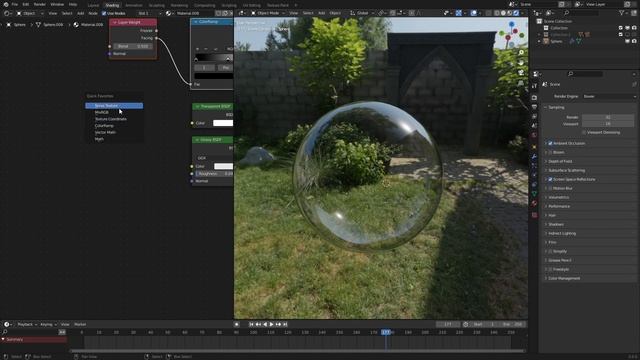Toggle the Use Nodes checkbox
The image size is (640, 360).
click(x=104, y=13)
